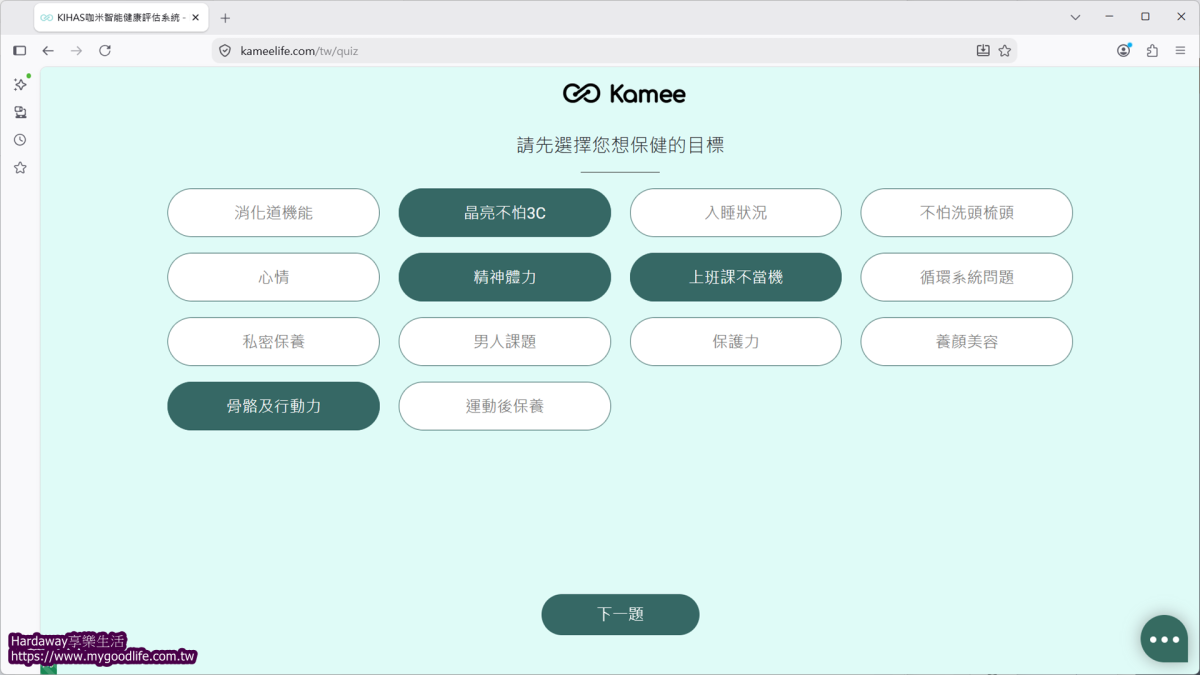Toggle the 私密保養 goal
The height and width of the screenshot is (675, 1200).
point(273,342)
